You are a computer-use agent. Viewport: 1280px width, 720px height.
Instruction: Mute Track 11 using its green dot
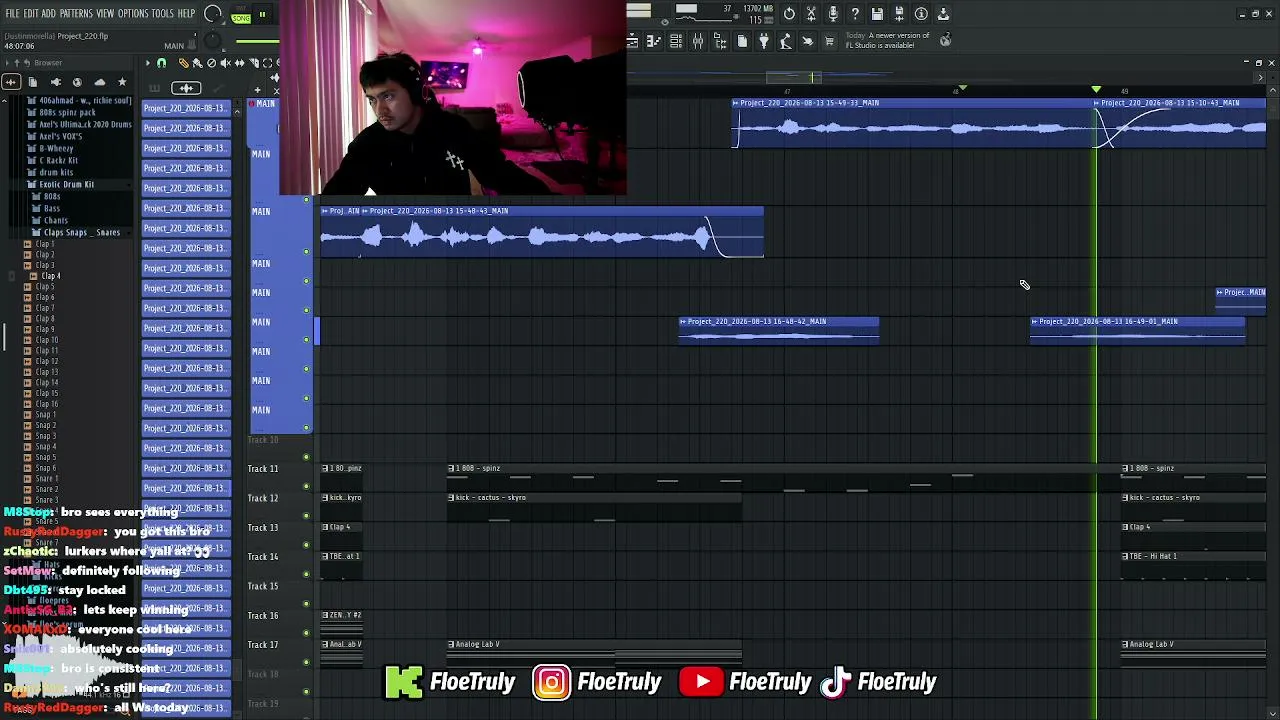(x=307, y=486)
